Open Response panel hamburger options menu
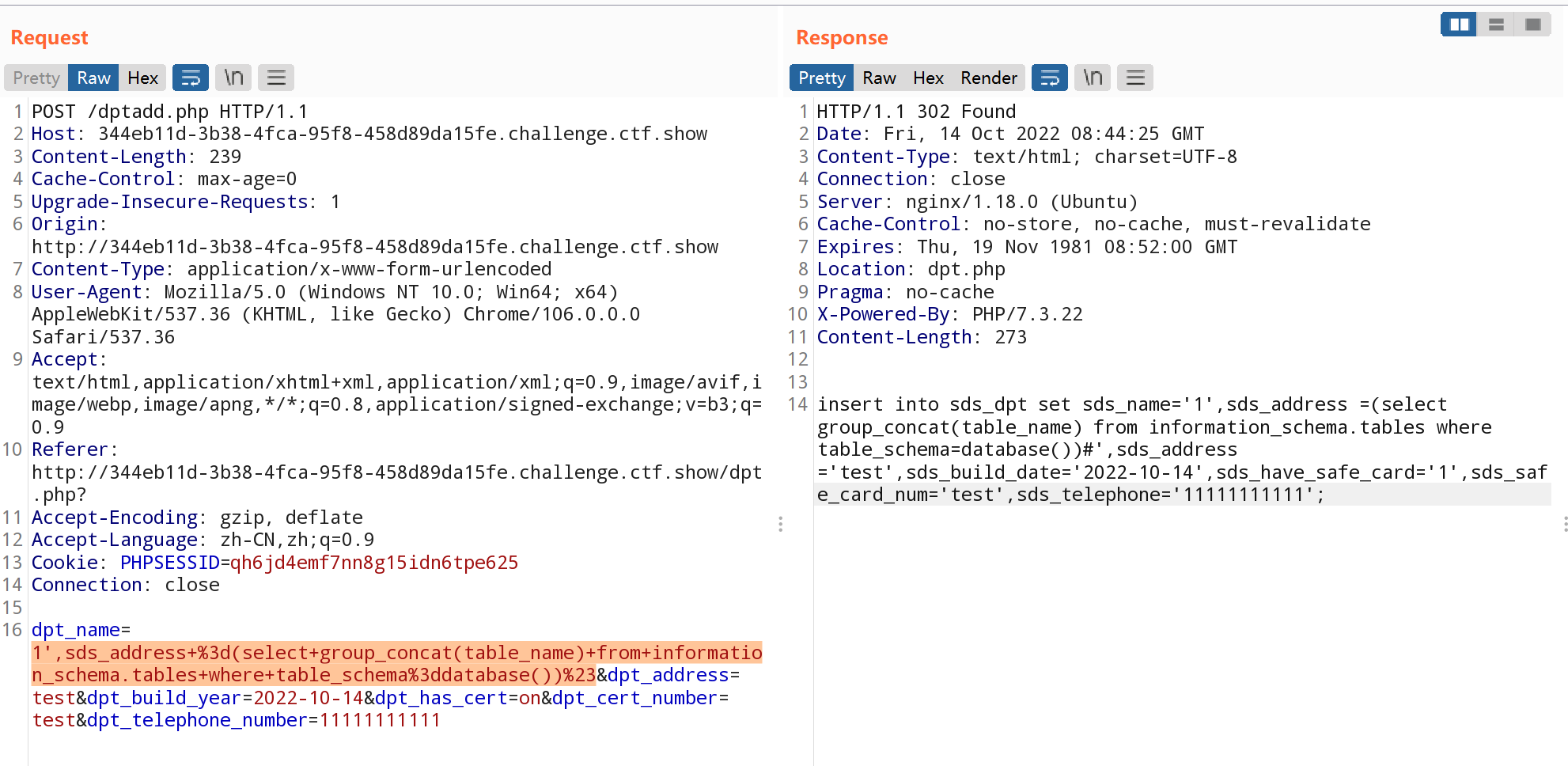 tap(1135, 78)
